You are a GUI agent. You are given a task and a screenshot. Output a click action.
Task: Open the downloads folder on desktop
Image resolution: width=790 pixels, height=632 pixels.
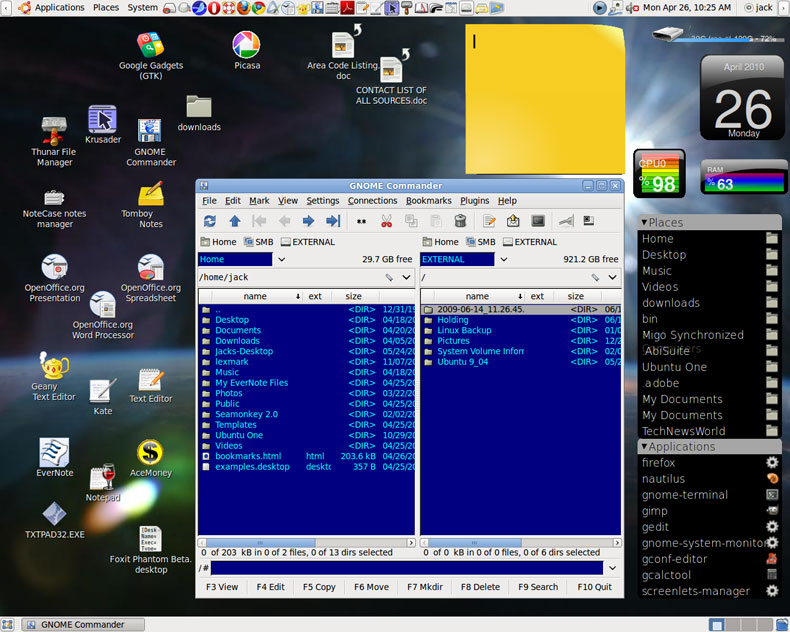point(199,113)
